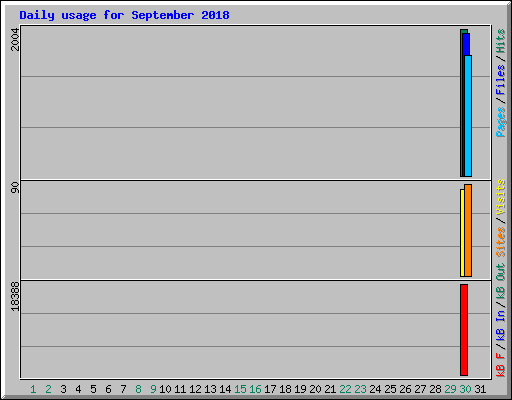Click the Sites legend label
This screenshot has width=512, height=400.
501,242
